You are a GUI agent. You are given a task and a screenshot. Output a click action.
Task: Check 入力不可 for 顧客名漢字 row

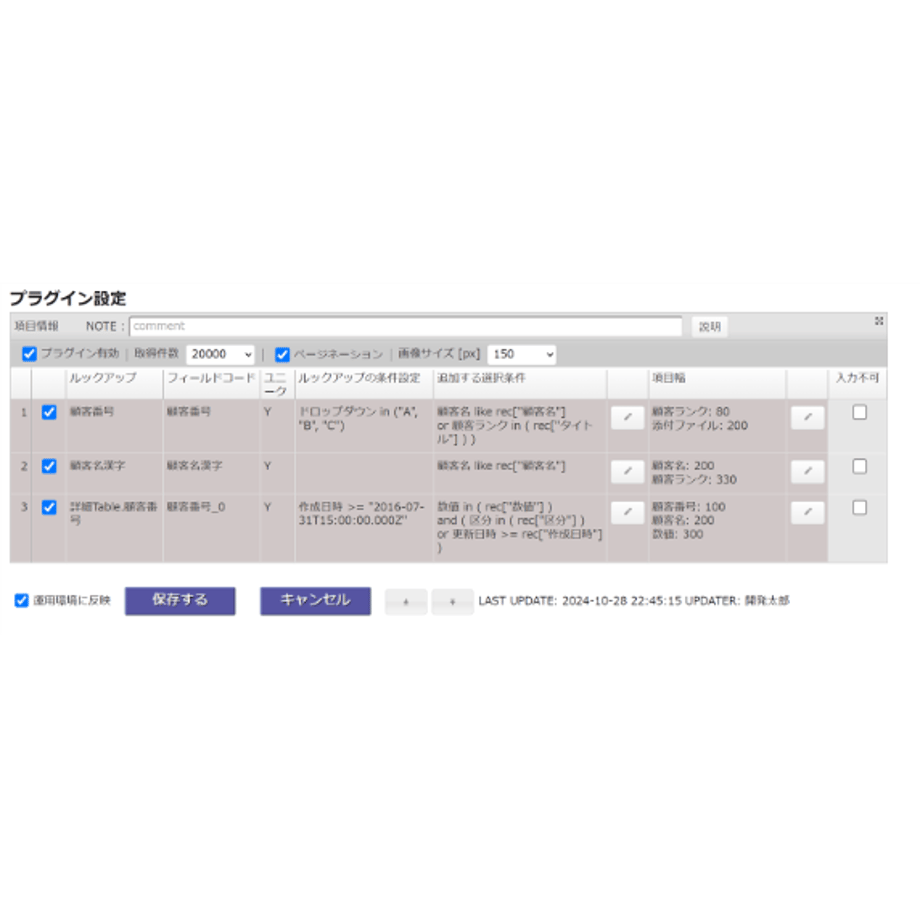[x=860, y=466]
